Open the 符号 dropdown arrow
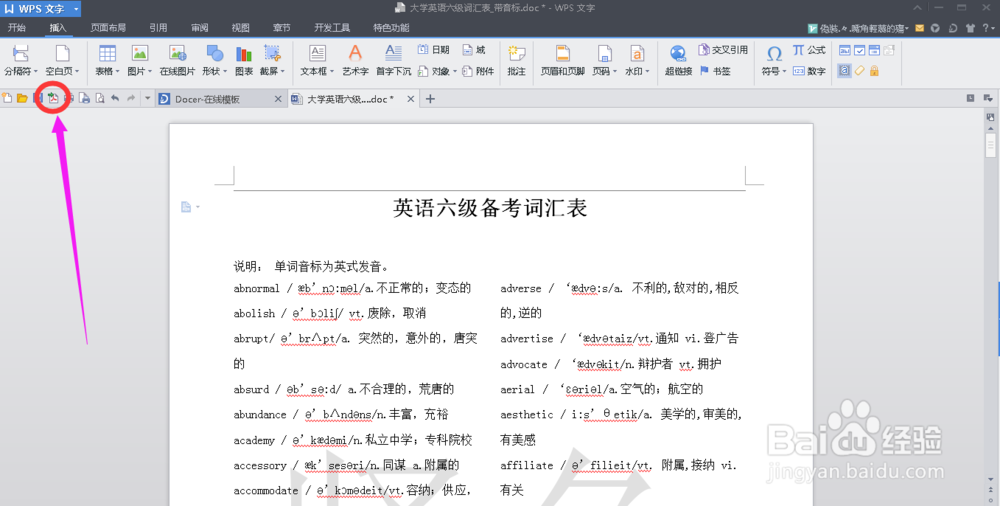Viewport: 1000px width, 506px height. tap(784, 72)
